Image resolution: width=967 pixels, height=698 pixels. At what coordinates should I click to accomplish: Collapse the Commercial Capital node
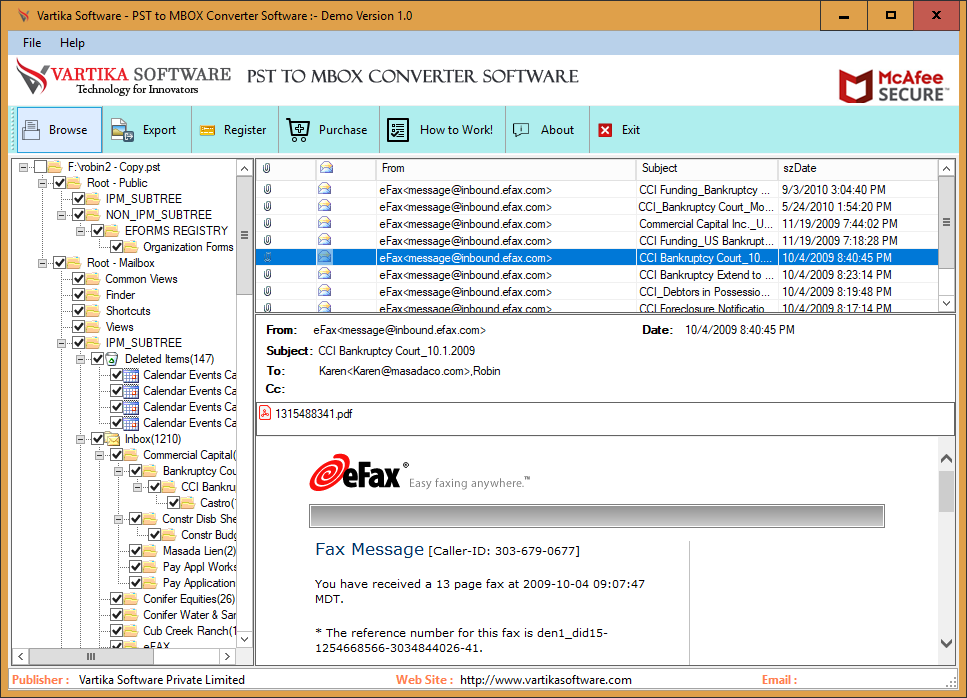click(100, 455)
